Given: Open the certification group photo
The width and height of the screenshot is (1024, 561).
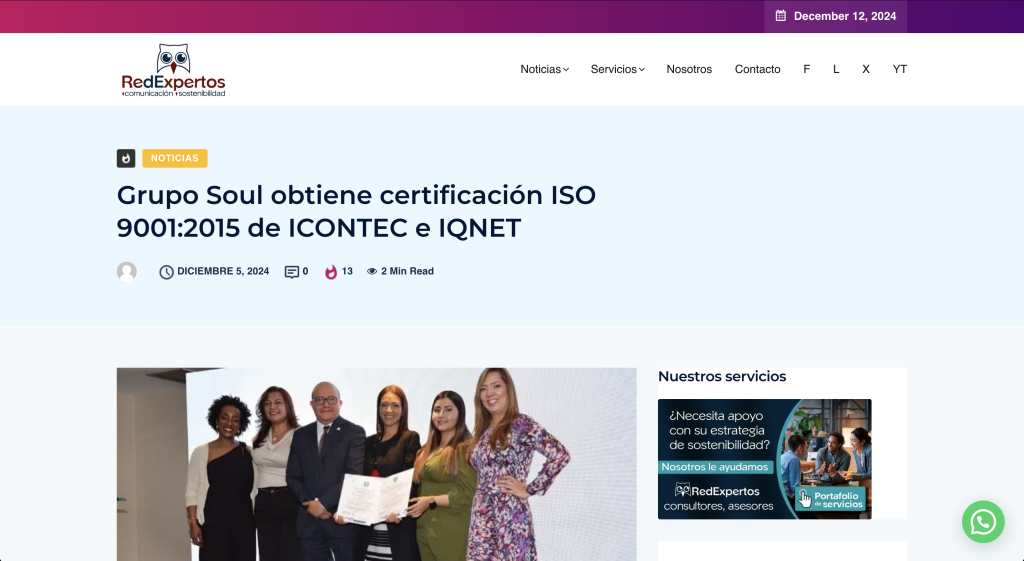Looking at the screenshot, I should (377, 464).
